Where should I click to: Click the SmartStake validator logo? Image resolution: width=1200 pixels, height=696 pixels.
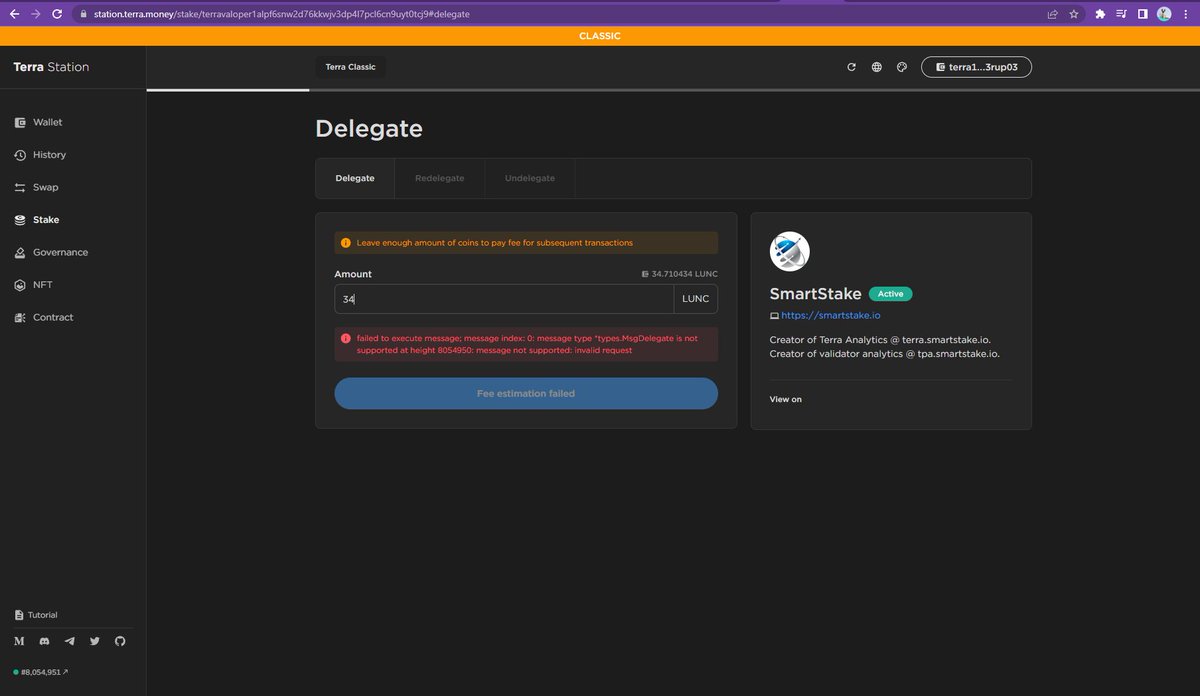point(790,251)
